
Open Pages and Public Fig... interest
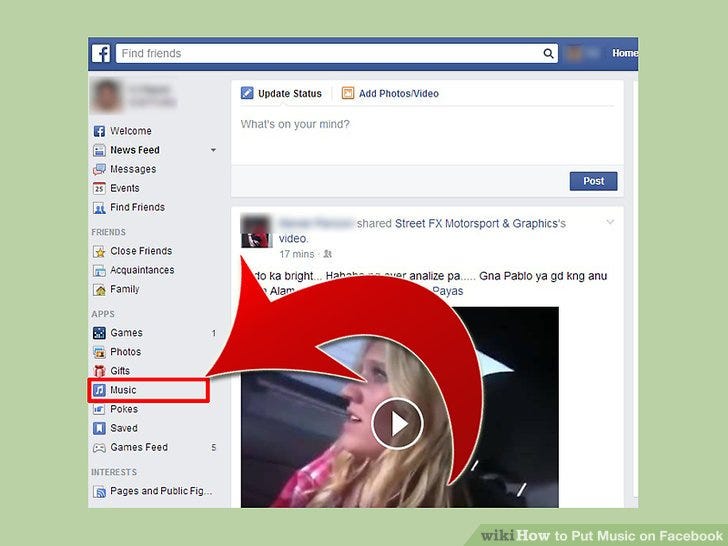tap(161, 491)
